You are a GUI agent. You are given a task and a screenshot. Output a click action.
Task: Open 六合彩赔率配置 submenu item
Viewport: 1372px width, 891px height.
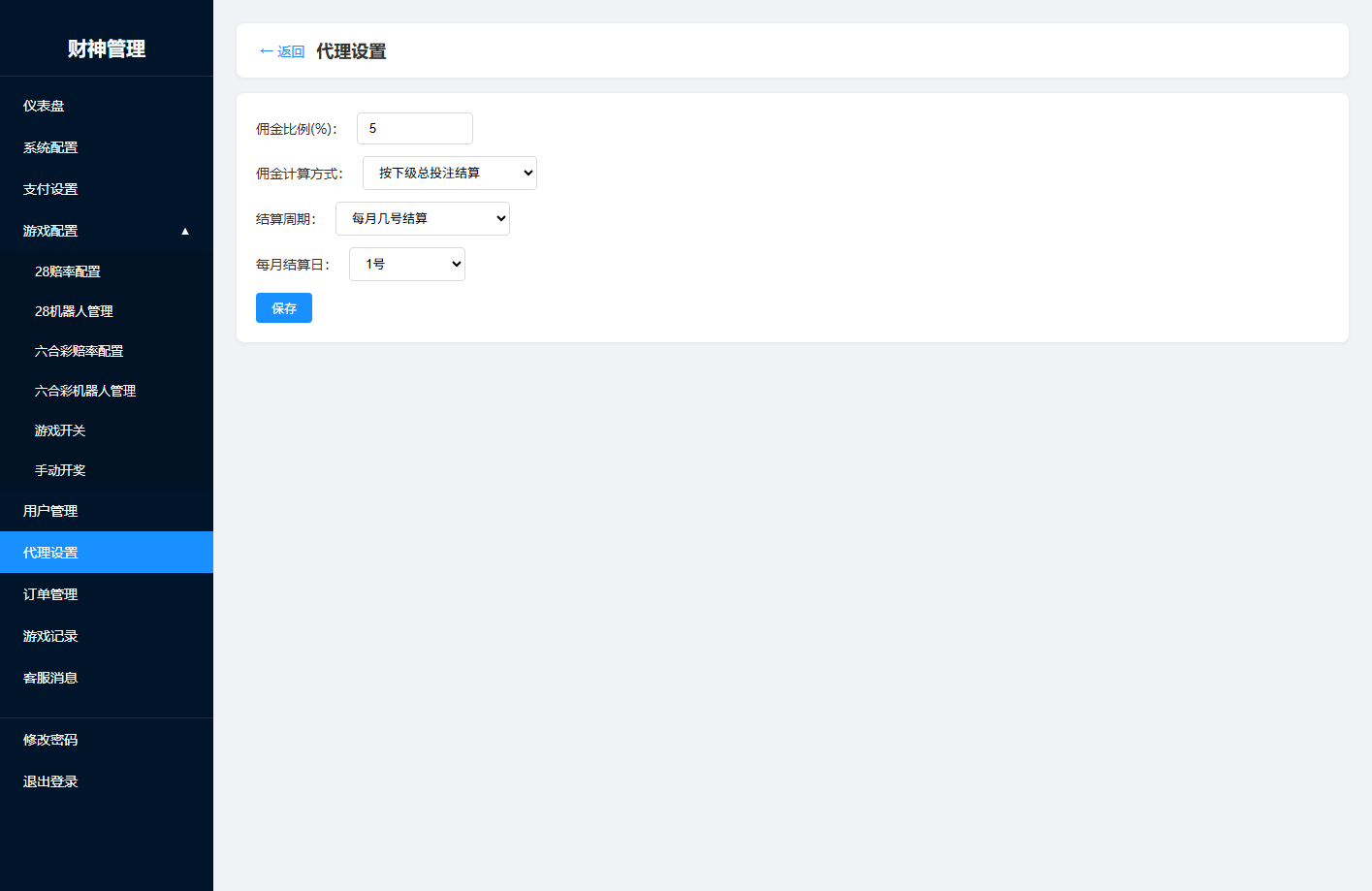tap(107, 351)
